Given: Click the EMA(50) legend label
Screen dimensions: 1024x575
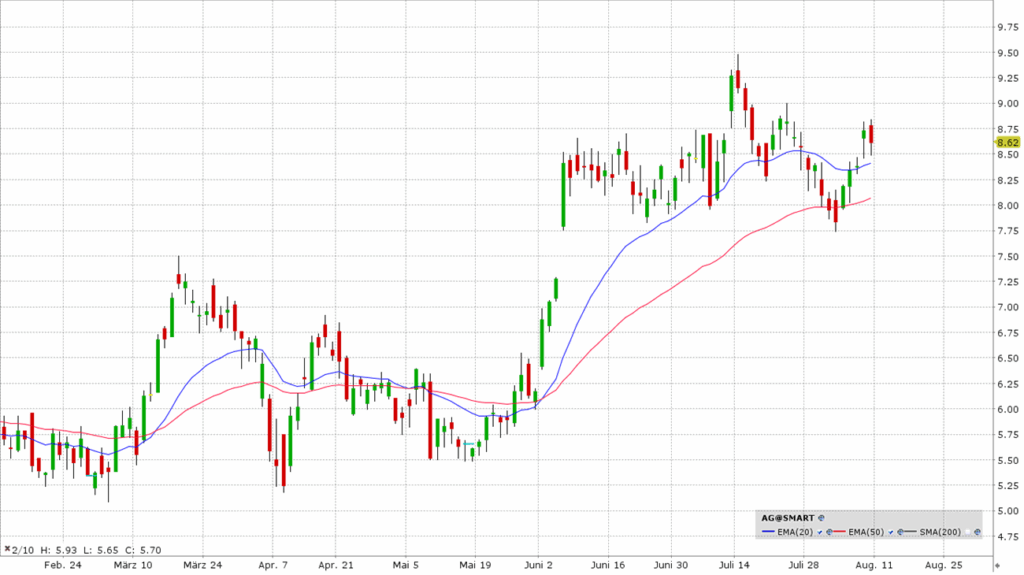Looking at the screenshot, I should pos(866,532).
